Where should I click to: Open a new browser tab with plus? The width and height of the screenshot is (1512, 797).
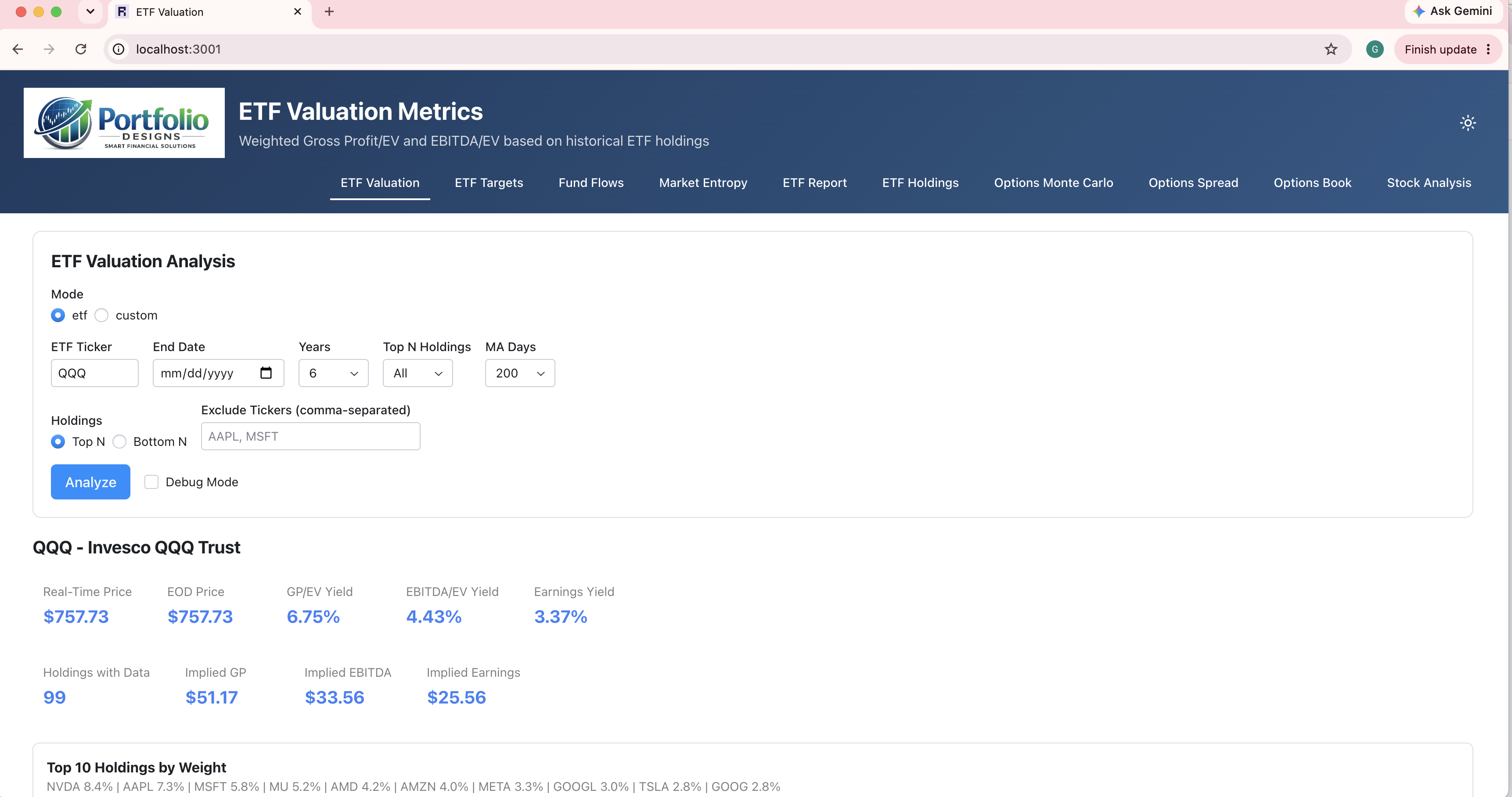329,12
